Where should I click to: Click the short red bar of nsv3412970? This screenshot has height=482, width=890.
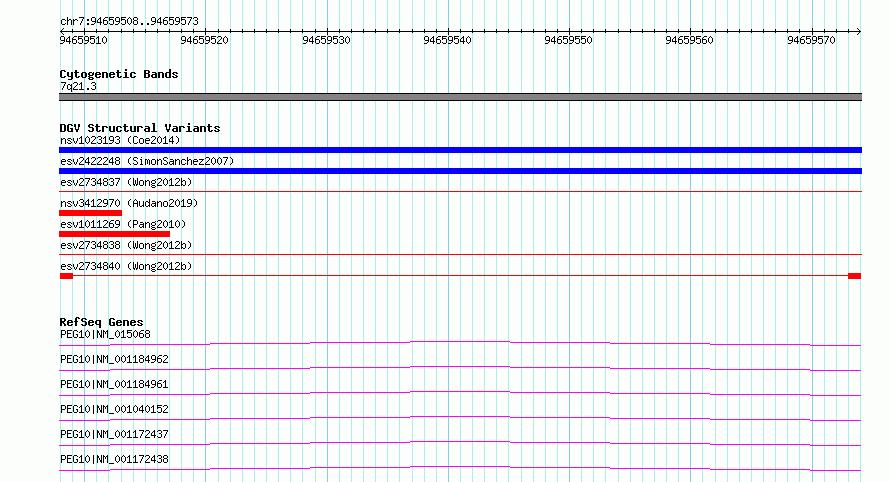(x=90, y=213)
